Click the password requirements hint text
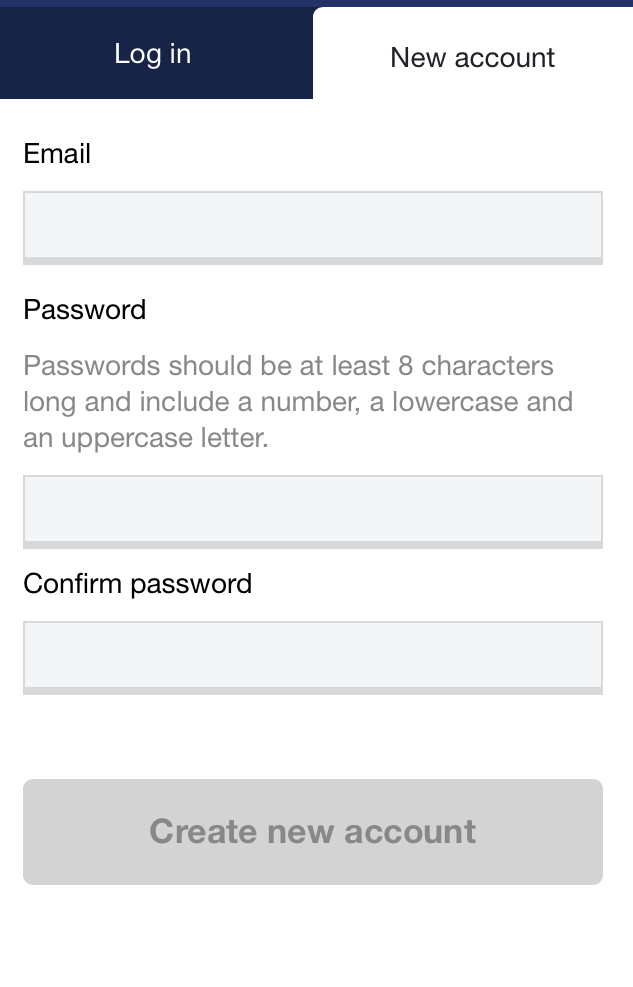 pos(298,402)
